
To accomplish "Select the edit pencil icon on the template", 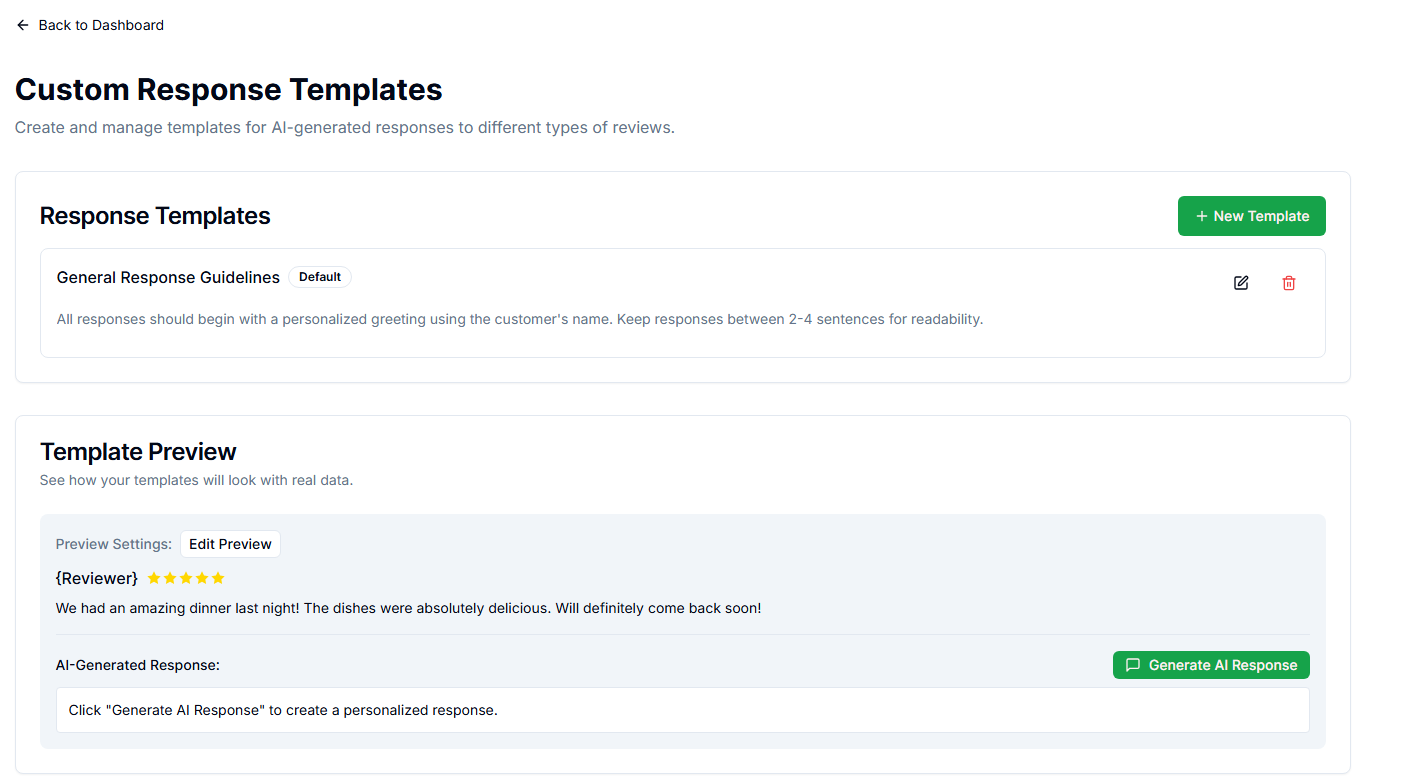I will point(1240,283).
